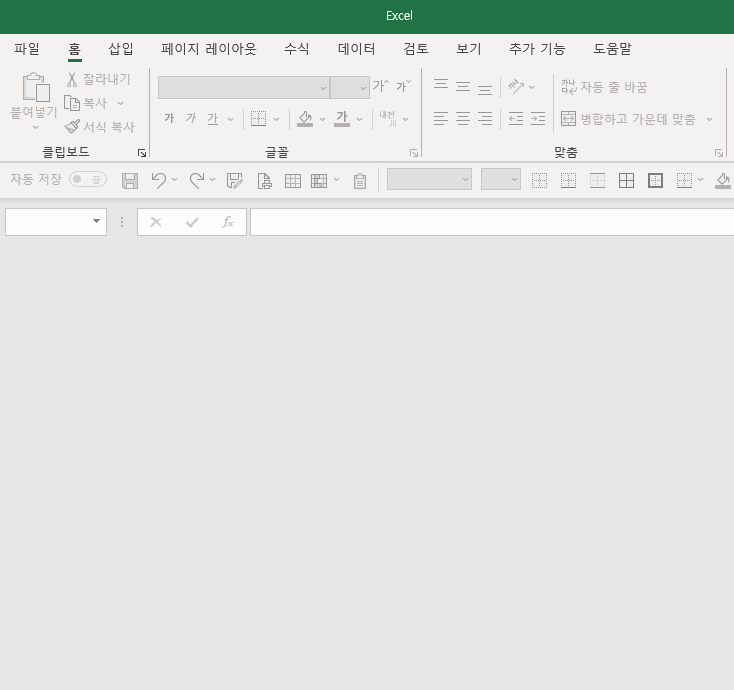Screen dimensions: 734x690
Task: Toggle italic 가 formatting
Action: [x=191, y=118]
